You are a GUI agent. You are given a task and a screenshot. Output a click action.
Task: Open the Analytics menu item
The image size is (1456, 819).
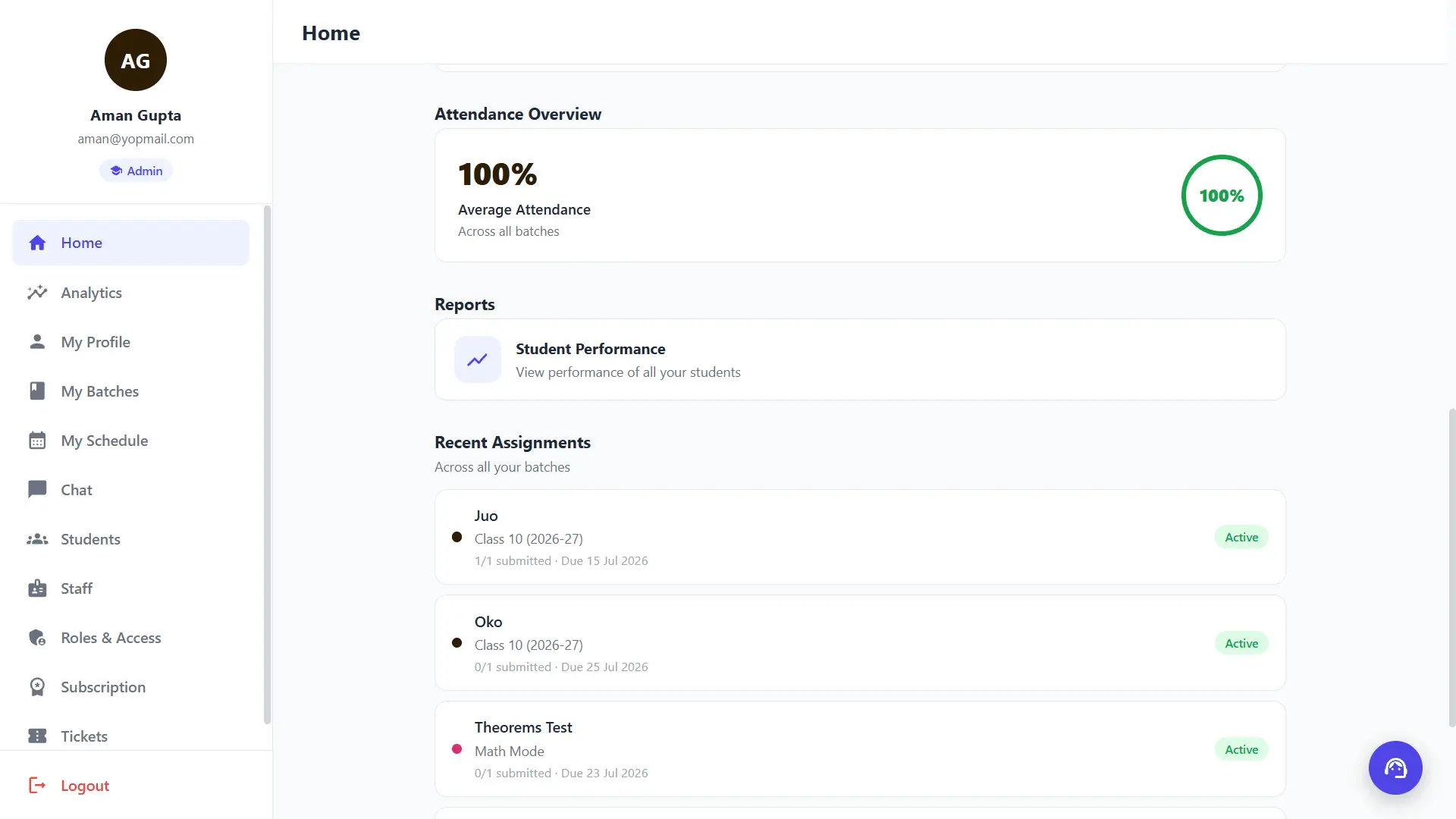pyautogui.click(x=130, y=293)
